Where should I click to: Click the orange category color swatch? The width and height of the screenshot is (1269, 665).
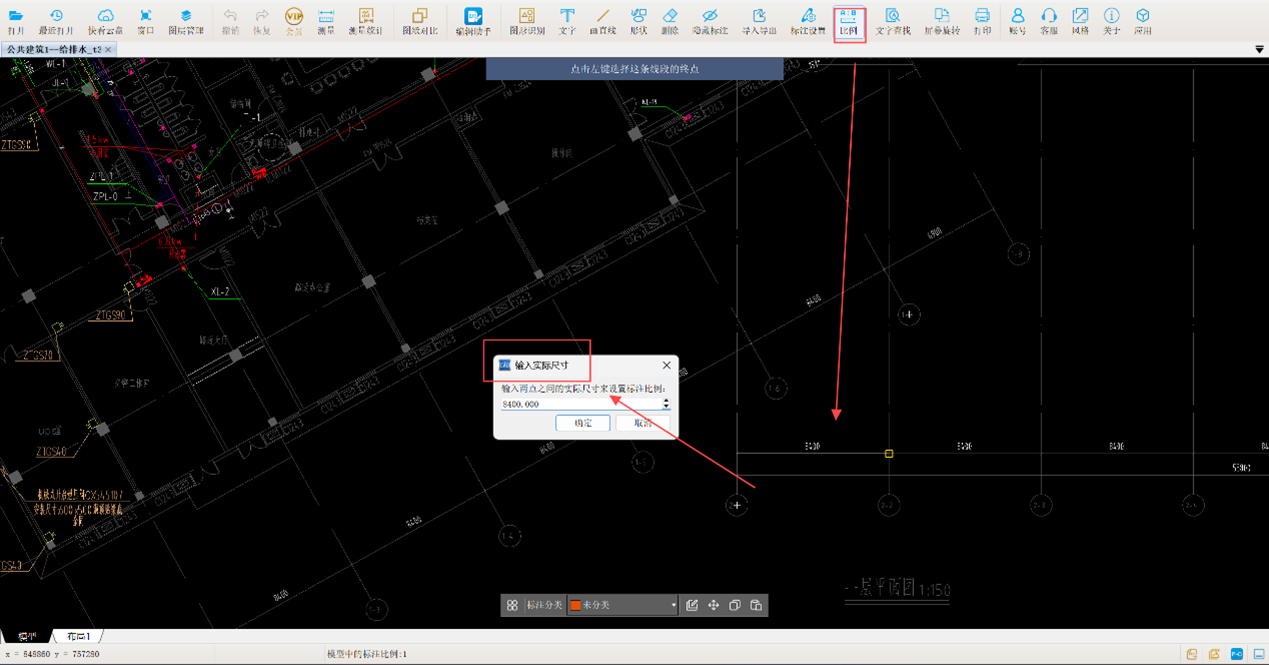(x=576, y=605)
